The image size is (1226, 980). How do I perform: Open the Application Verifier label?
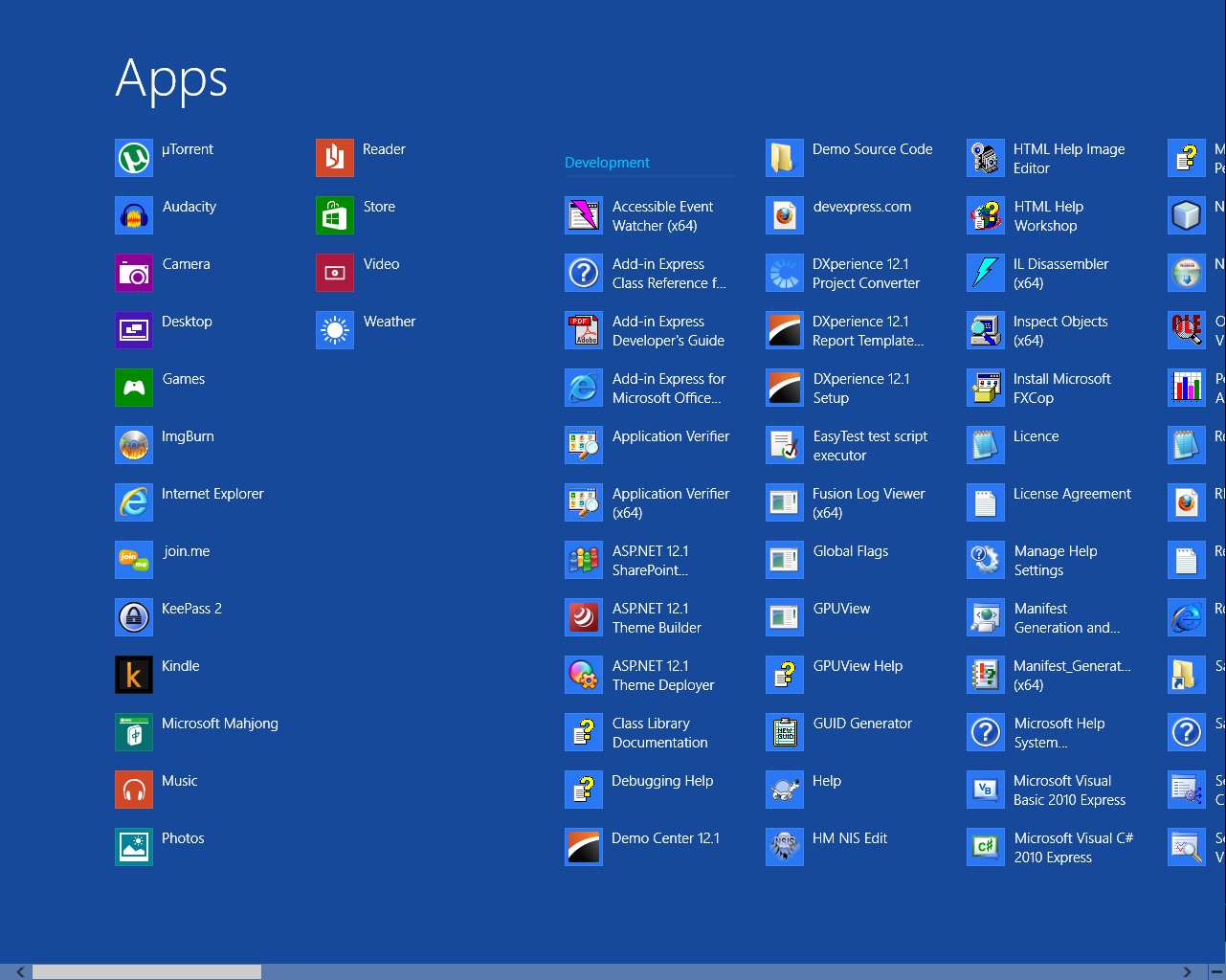[x=671, y=436]
